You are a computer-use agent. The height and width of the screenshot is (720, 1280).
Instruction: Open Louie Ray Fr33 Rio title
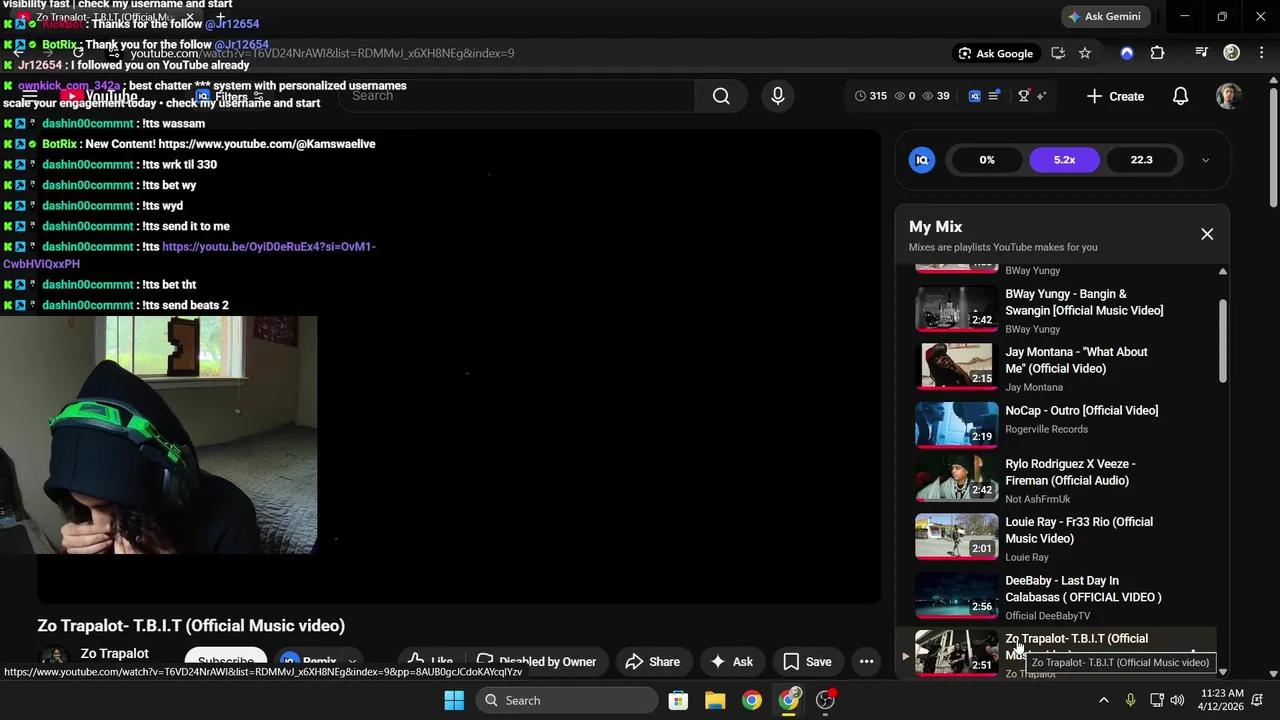[x=1079, y=530]
